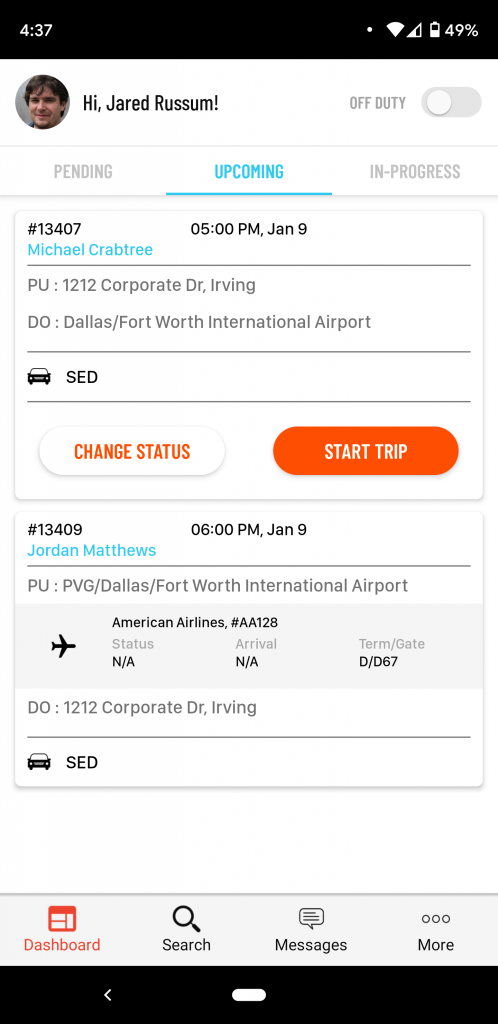Toggle the Off Duty switch
This screenshot has height=1024, width=498.
pos(451,103)
